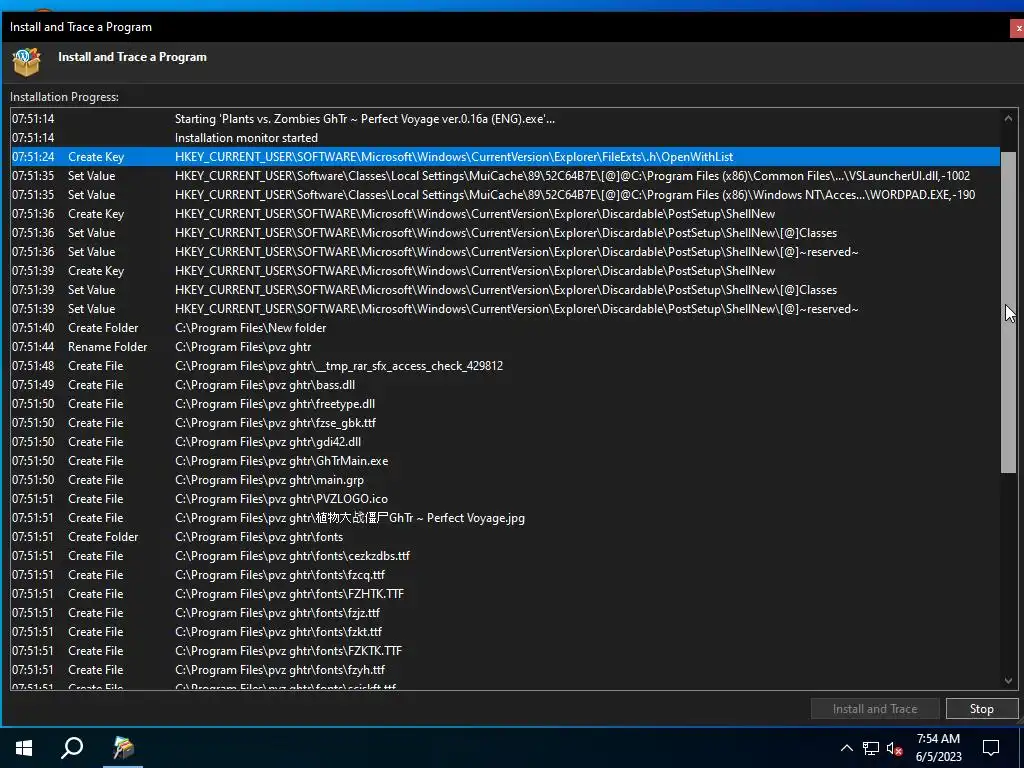Select the fzse_gbk.ttf Create File row

tap(505, 423)
